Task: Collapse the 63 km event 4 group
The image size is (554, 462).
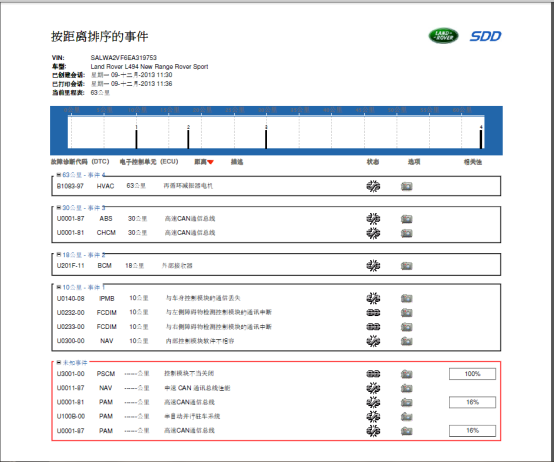Action: [59, 175]
